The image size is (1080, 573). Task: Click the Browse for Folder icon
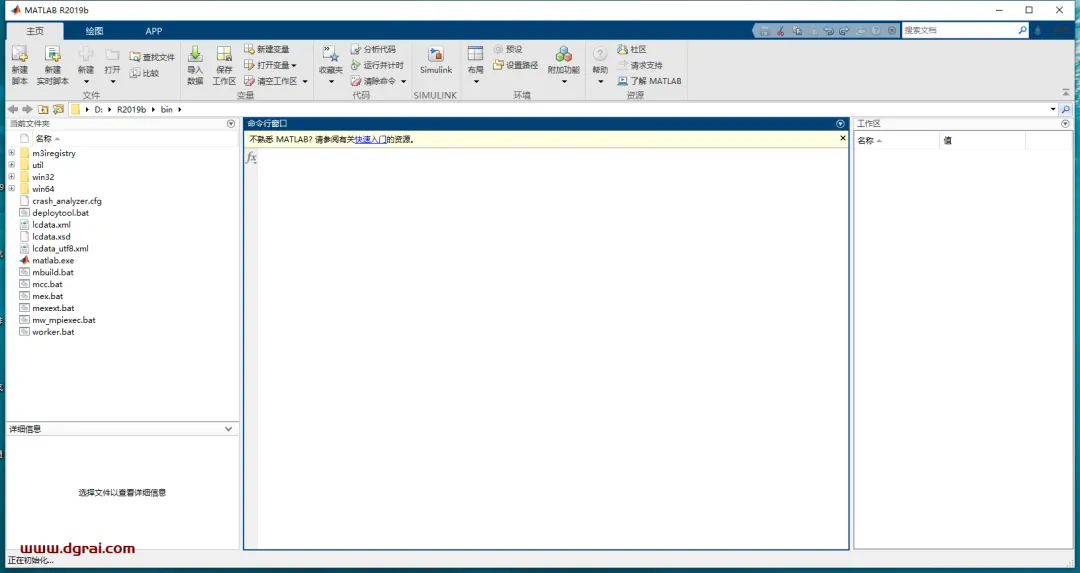[x=59, y=109]
